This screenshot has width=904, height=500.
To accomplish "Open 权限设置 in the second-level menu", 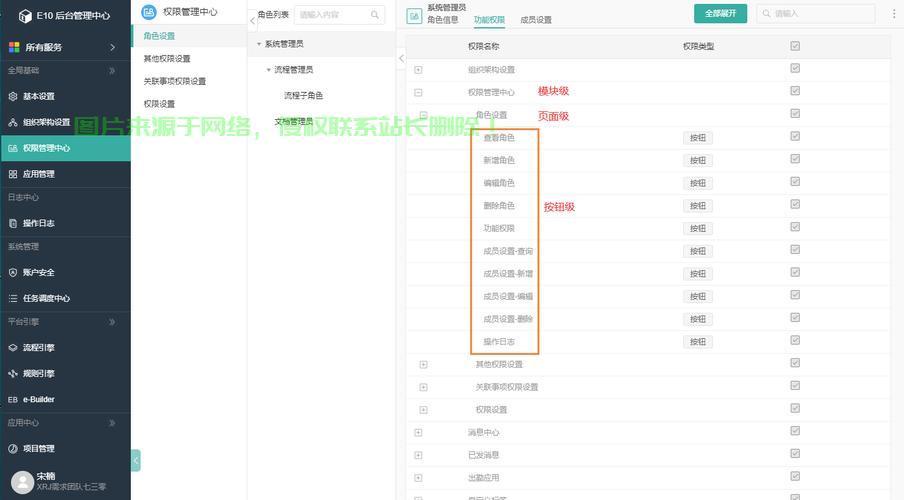I will click(159, 104).
